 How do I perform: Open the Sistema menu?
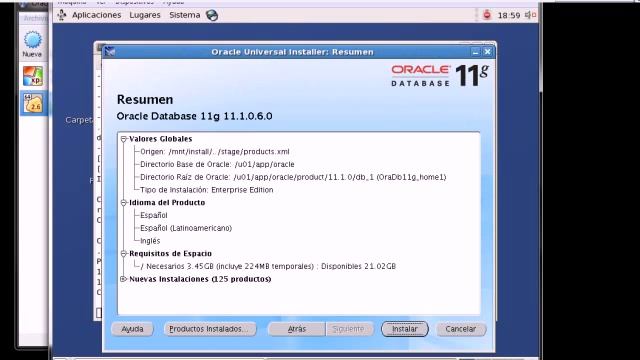(x=184, y=15)
